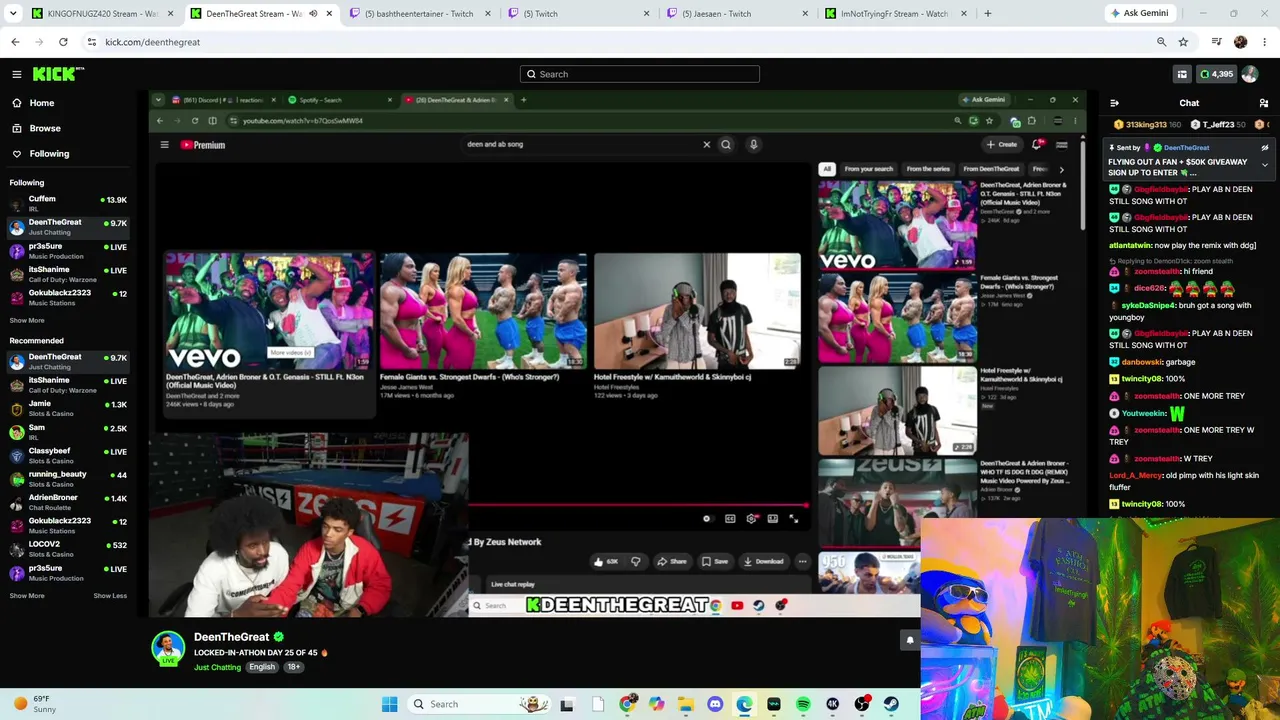This screenshot has width=1280, height=720.
Task: Open the Chrome zoom magnifier icon
Action: [x=1161, y=42]
